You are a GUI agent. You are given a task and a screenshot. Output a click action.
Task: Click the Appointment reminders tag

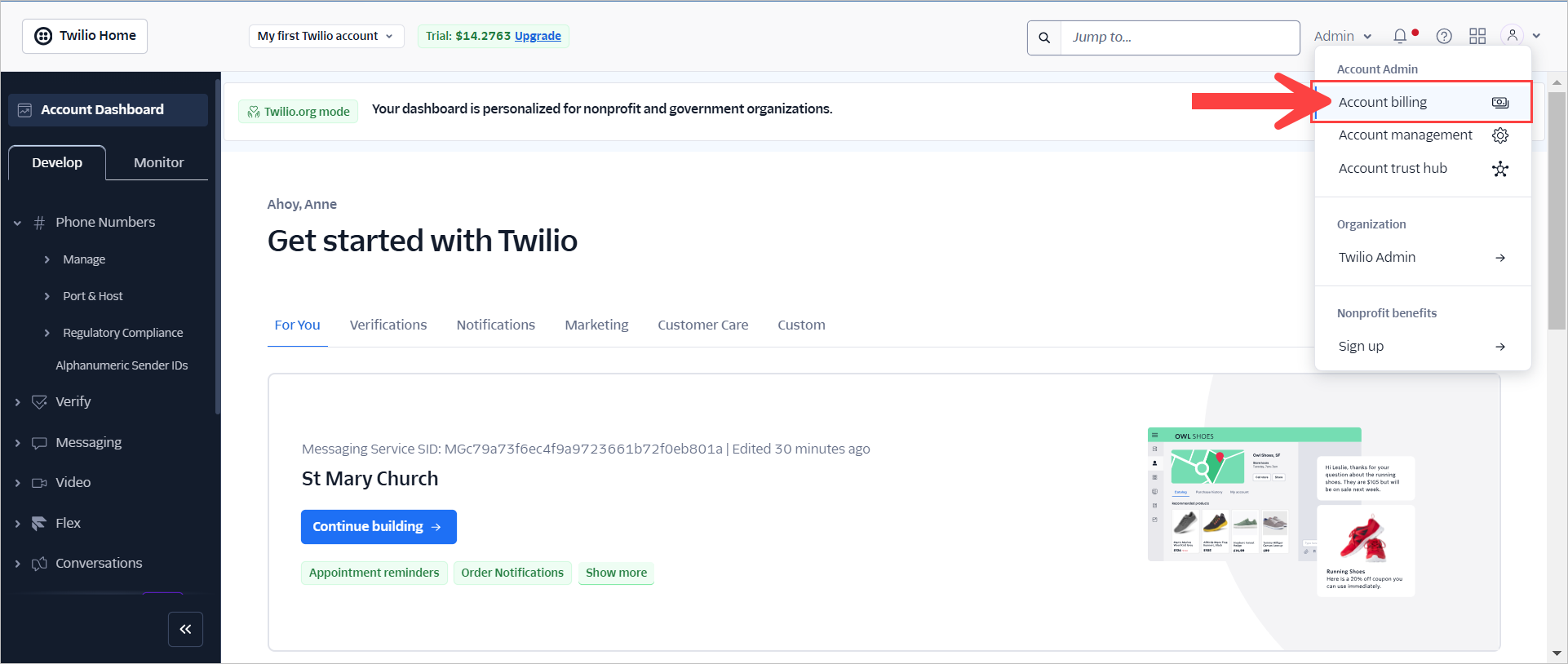(374, 573)
